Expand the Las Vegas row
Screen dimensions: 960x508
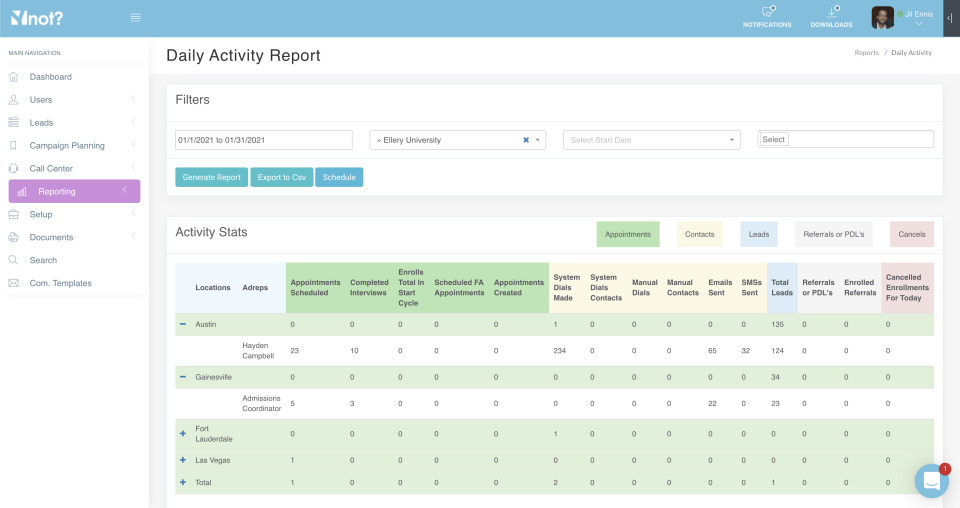[183, 460]
